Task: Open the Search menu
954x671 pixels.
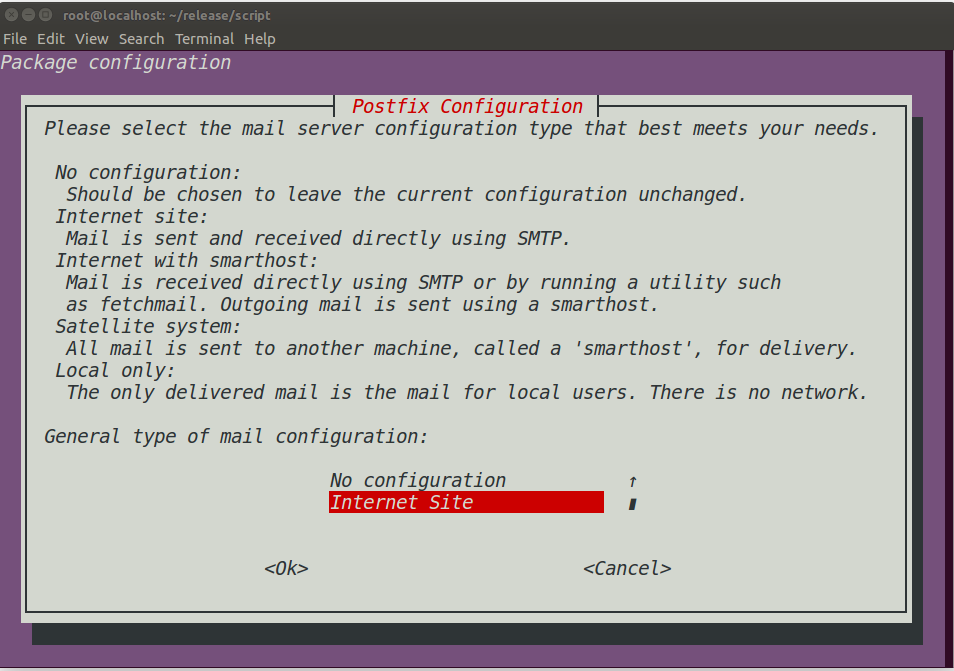Action: (141, 39)
